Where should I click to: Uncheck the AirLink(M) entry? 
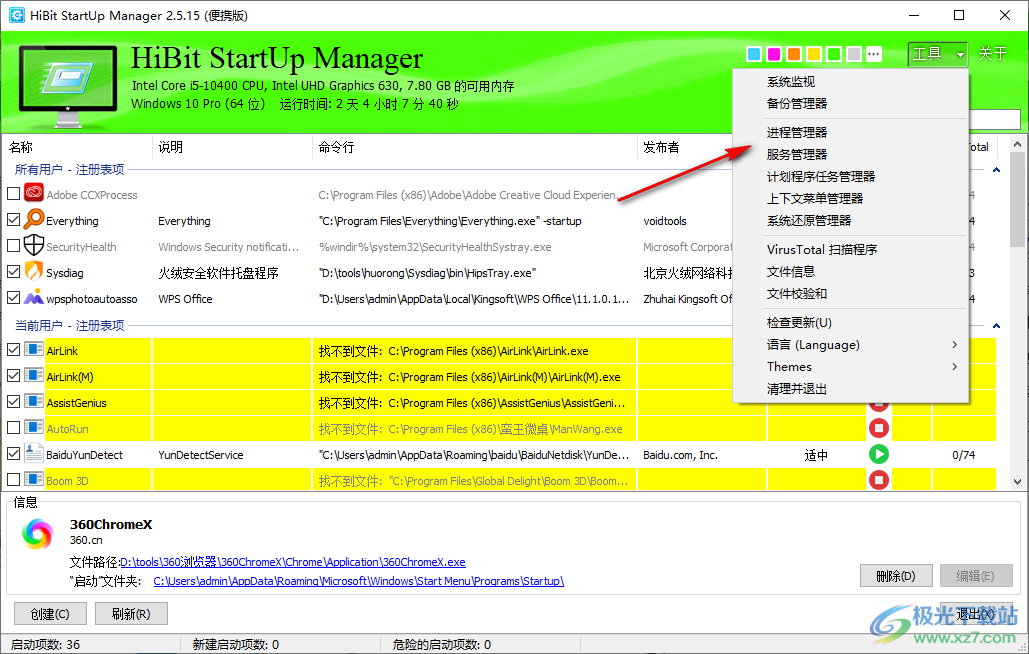13,376
